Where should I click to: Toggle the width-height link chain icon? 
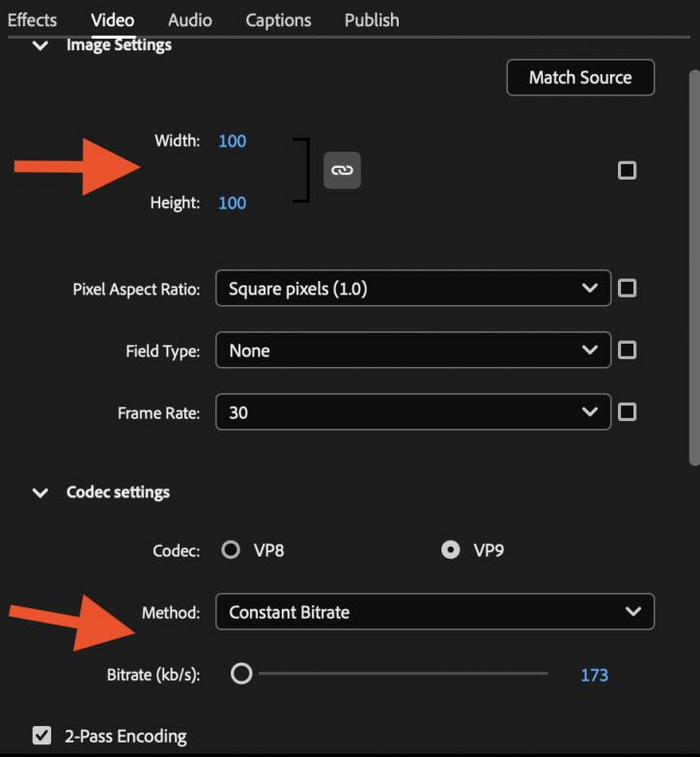pos(342,170)
